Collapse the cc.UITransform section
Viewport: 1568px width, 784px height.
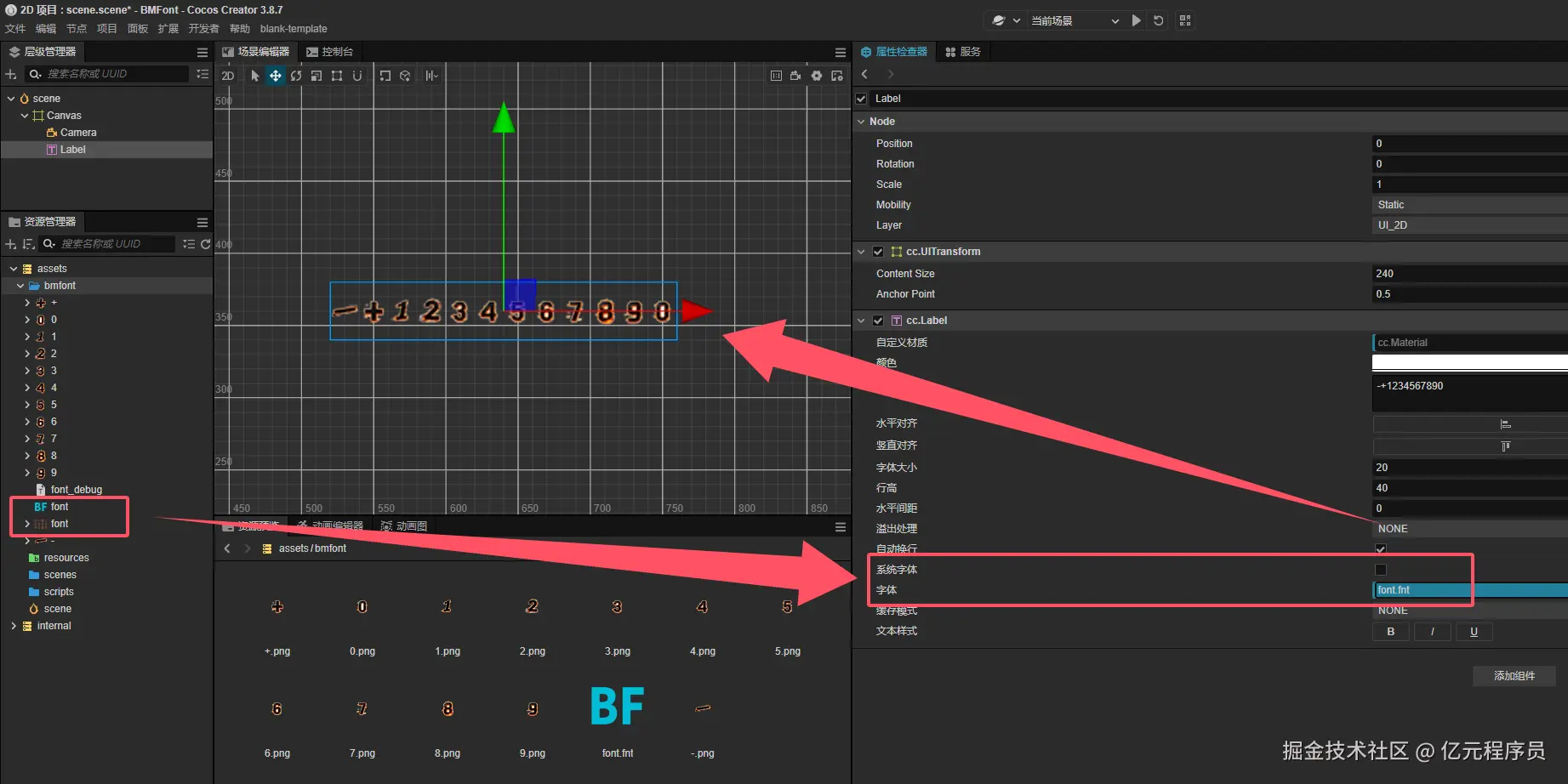point(861,252)
